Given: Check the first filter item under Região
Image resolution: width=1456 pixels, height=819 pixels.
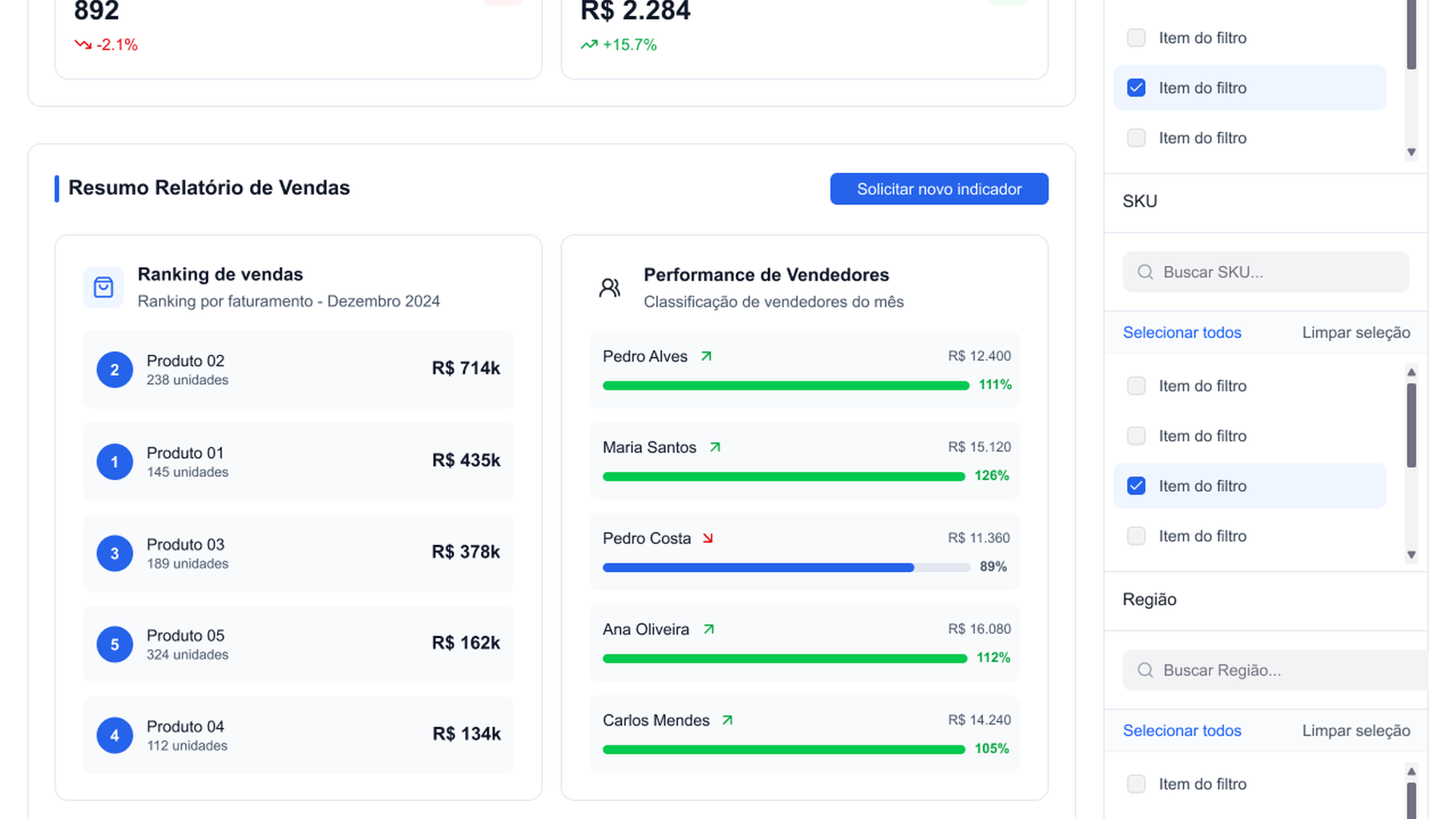Looking at the screenshot, I should (x=1136, y=784).
